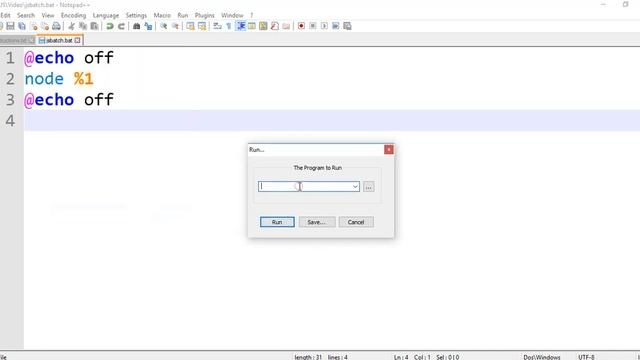Viewport: 640px width, 360px height.
Task: Click the Save... button in Run dialog
Action: click(317, 222)
